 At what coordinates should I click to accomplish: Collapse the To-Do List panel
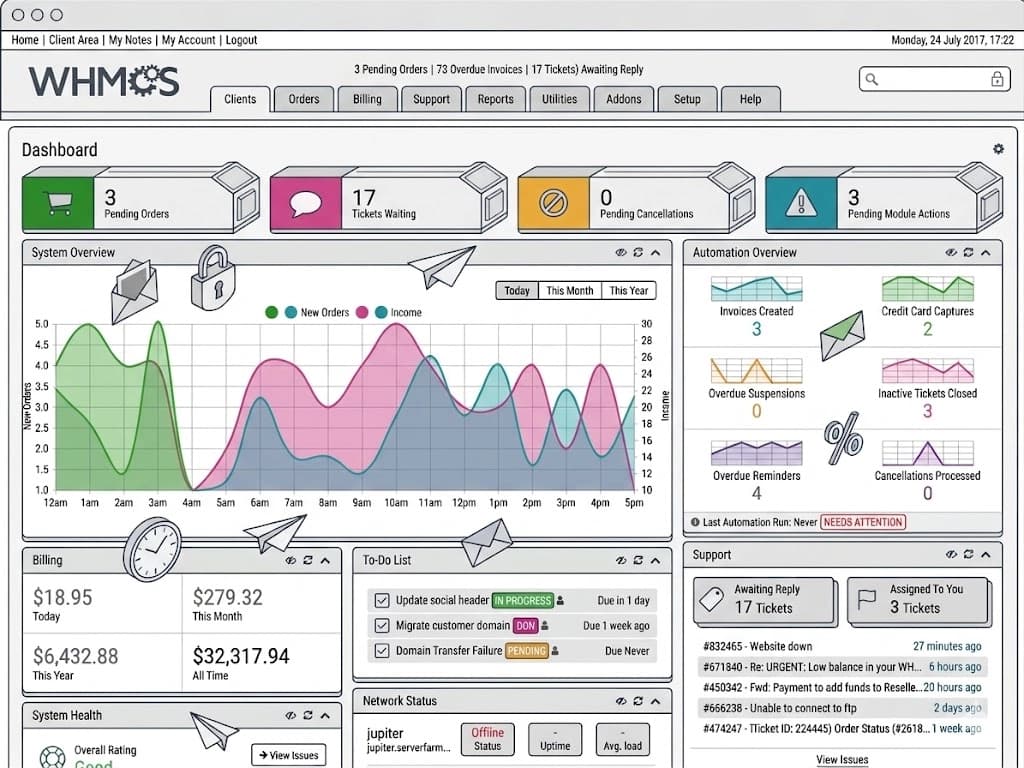click(656, 560)
